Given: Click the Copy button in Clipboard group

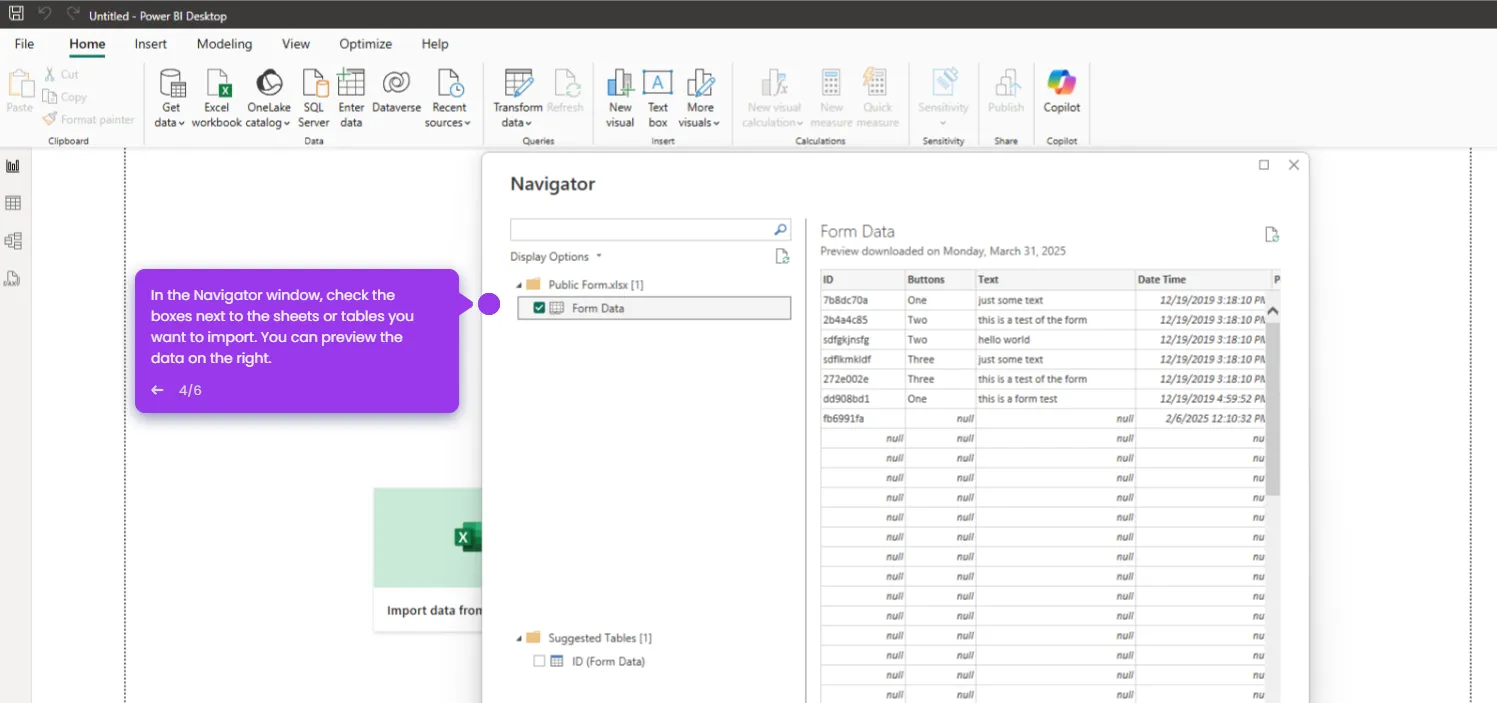Looking at the screenshot, I should [x=65, y=97].
